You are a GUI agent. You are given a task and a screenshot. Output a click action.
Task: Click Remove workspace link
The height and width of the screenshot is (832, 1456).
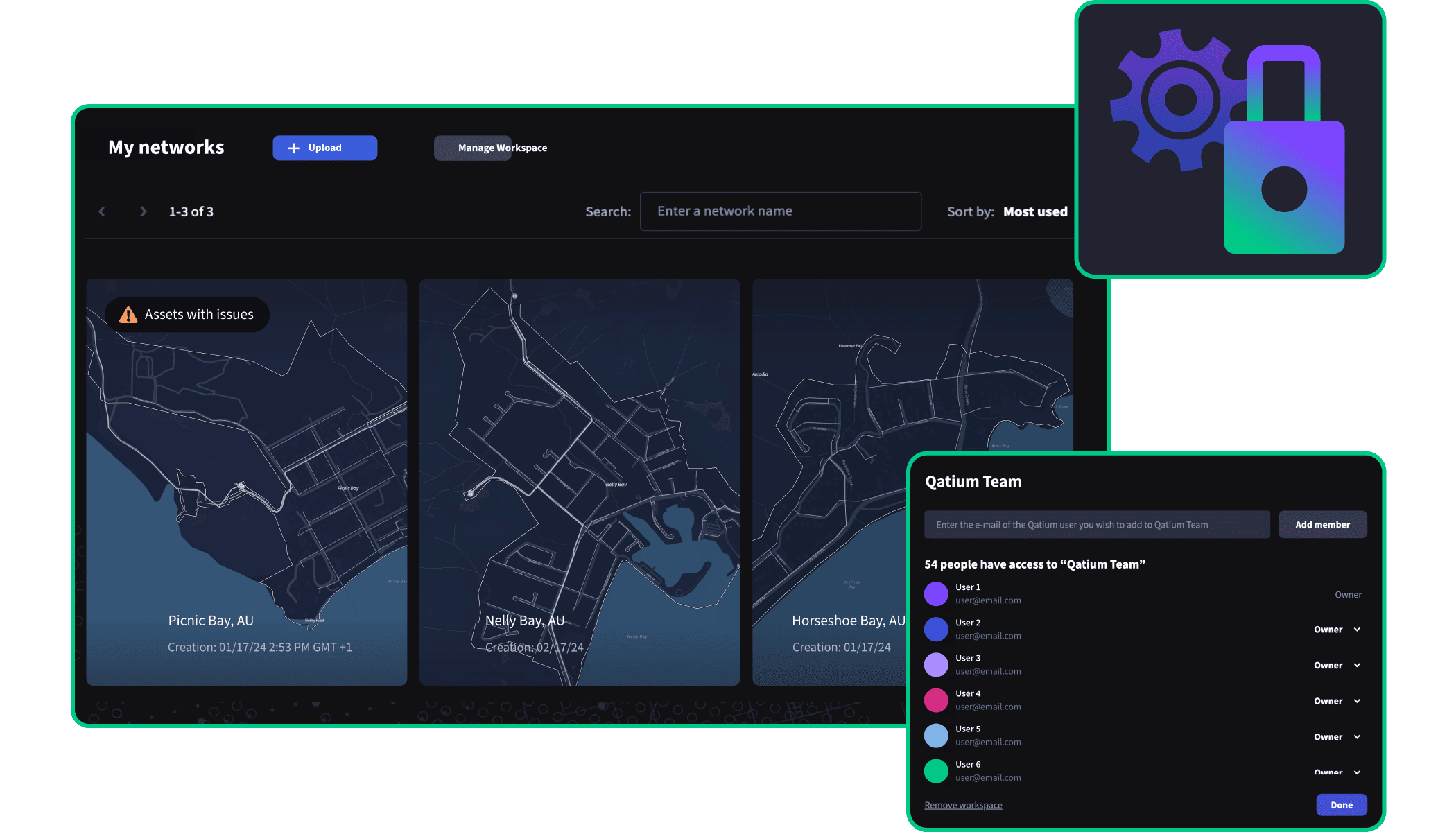click(963, 805)
